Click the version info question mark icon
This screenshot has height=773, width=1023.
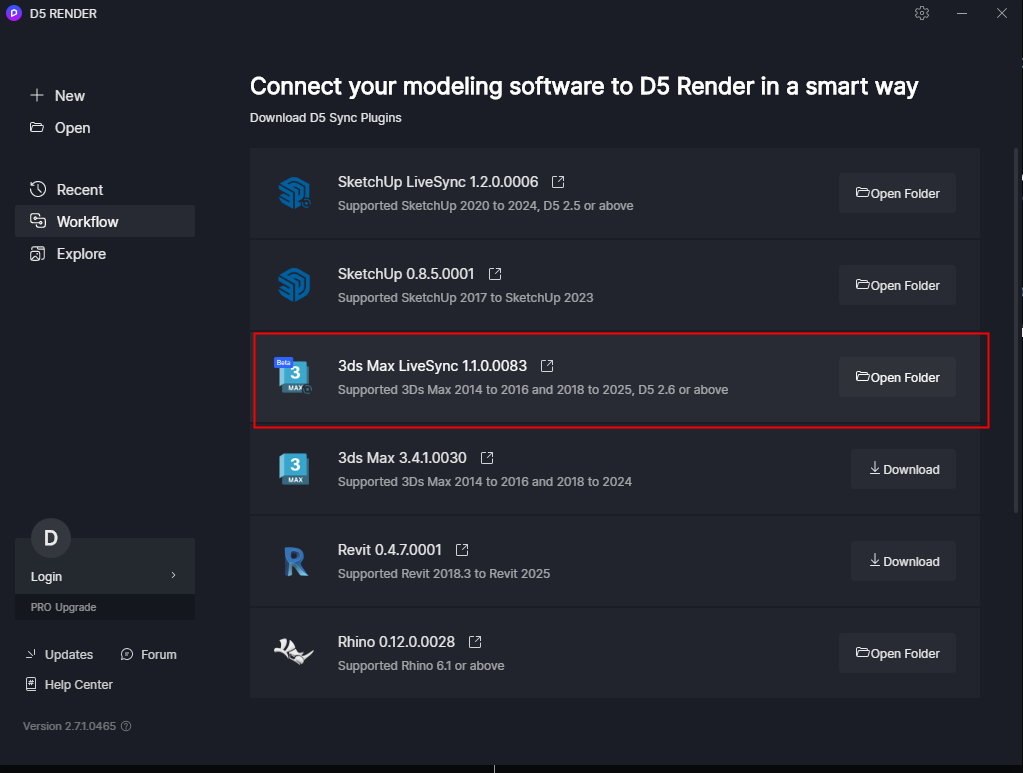[126, 726]
